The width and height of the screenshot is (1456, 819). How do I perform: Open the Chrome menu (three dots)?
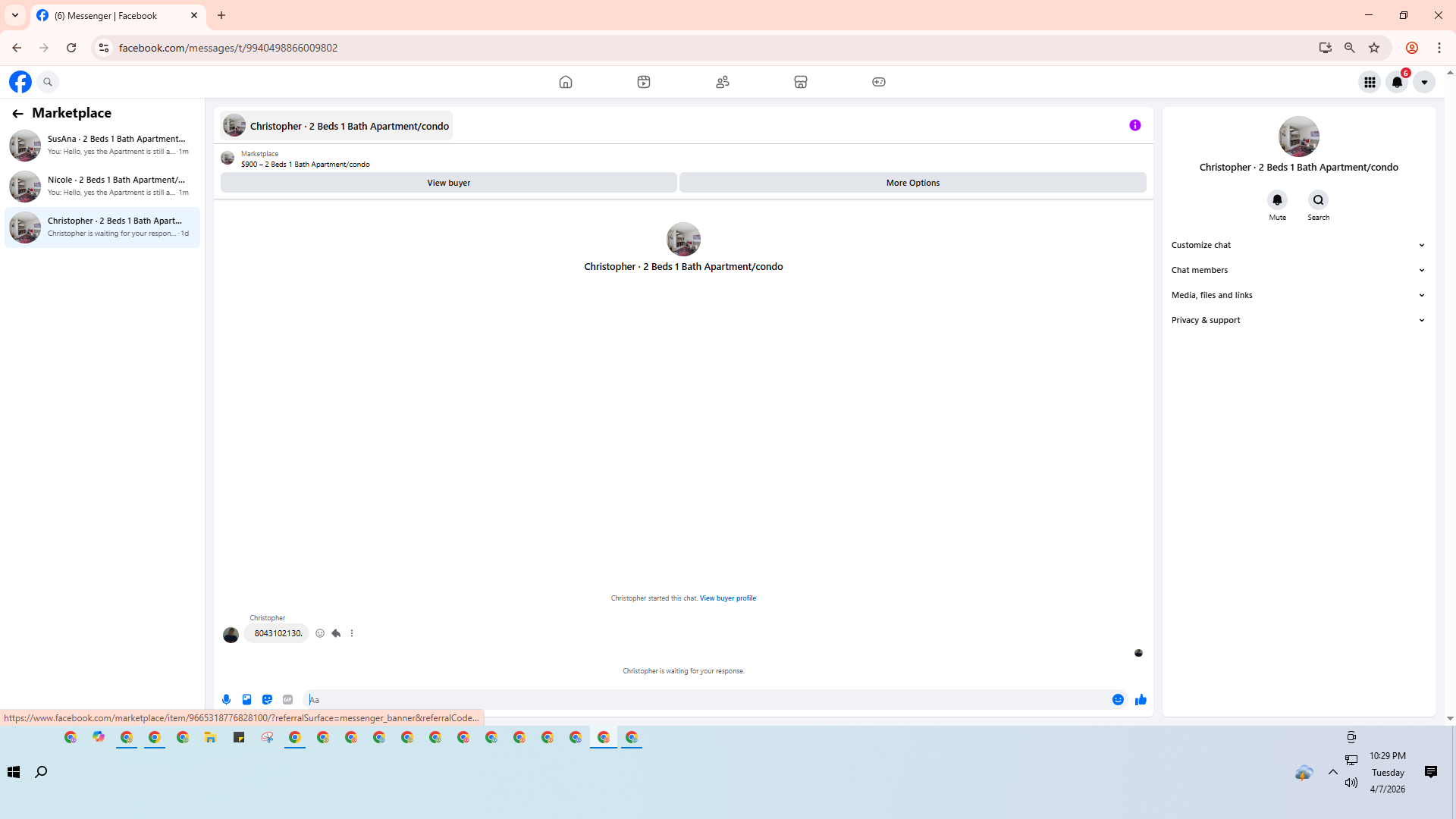pos(1439,48)
